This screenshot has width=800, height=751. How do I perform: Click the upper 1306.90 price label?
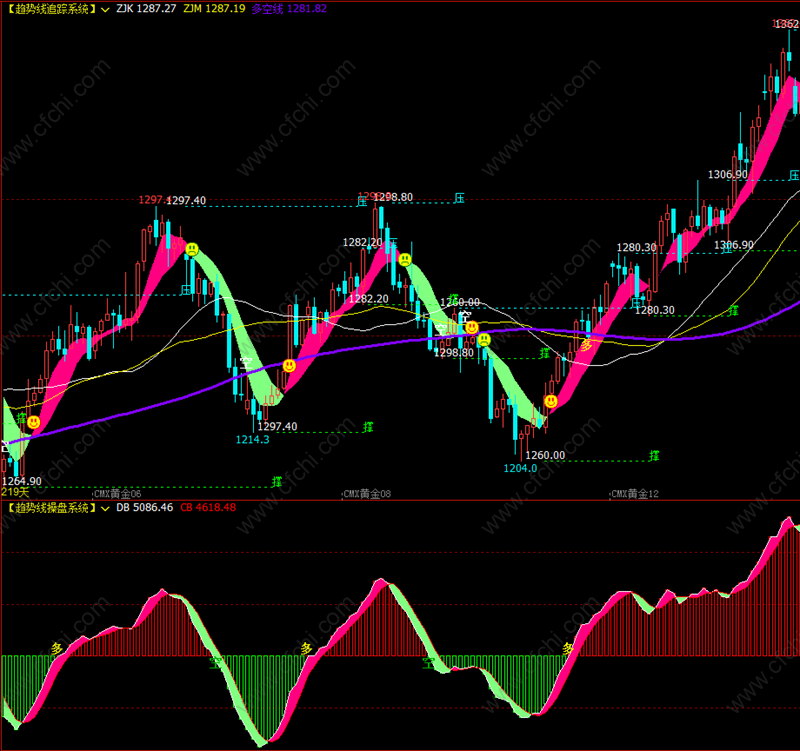(728, 174)
